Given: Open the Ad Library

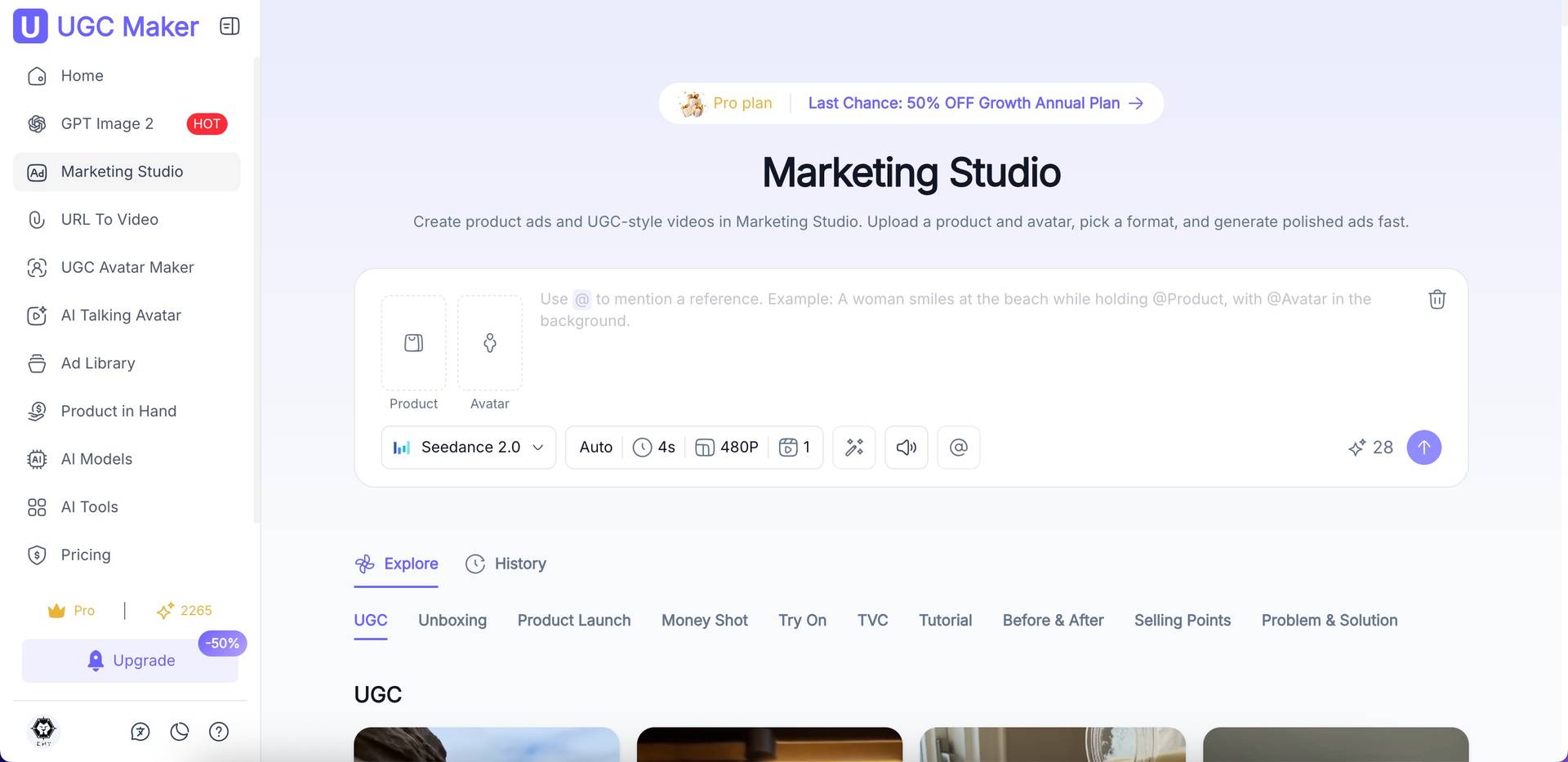Looking at the screenshot, I should tap(127, 363).
